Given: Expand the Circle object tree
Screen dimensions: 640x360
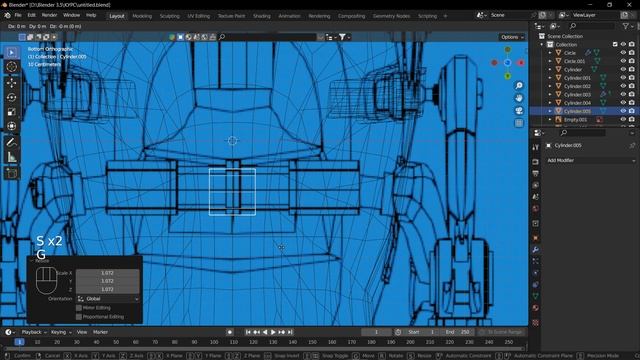Looking at the screenshot, I should pos(550,53).
